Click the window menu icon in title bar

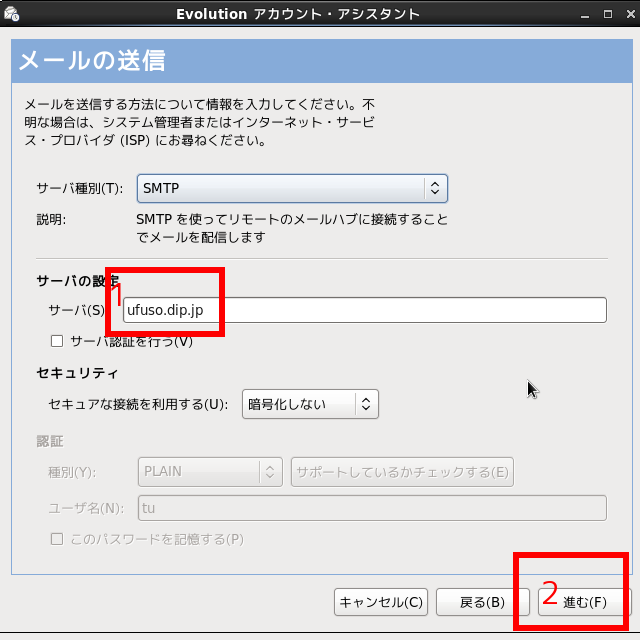11,14
